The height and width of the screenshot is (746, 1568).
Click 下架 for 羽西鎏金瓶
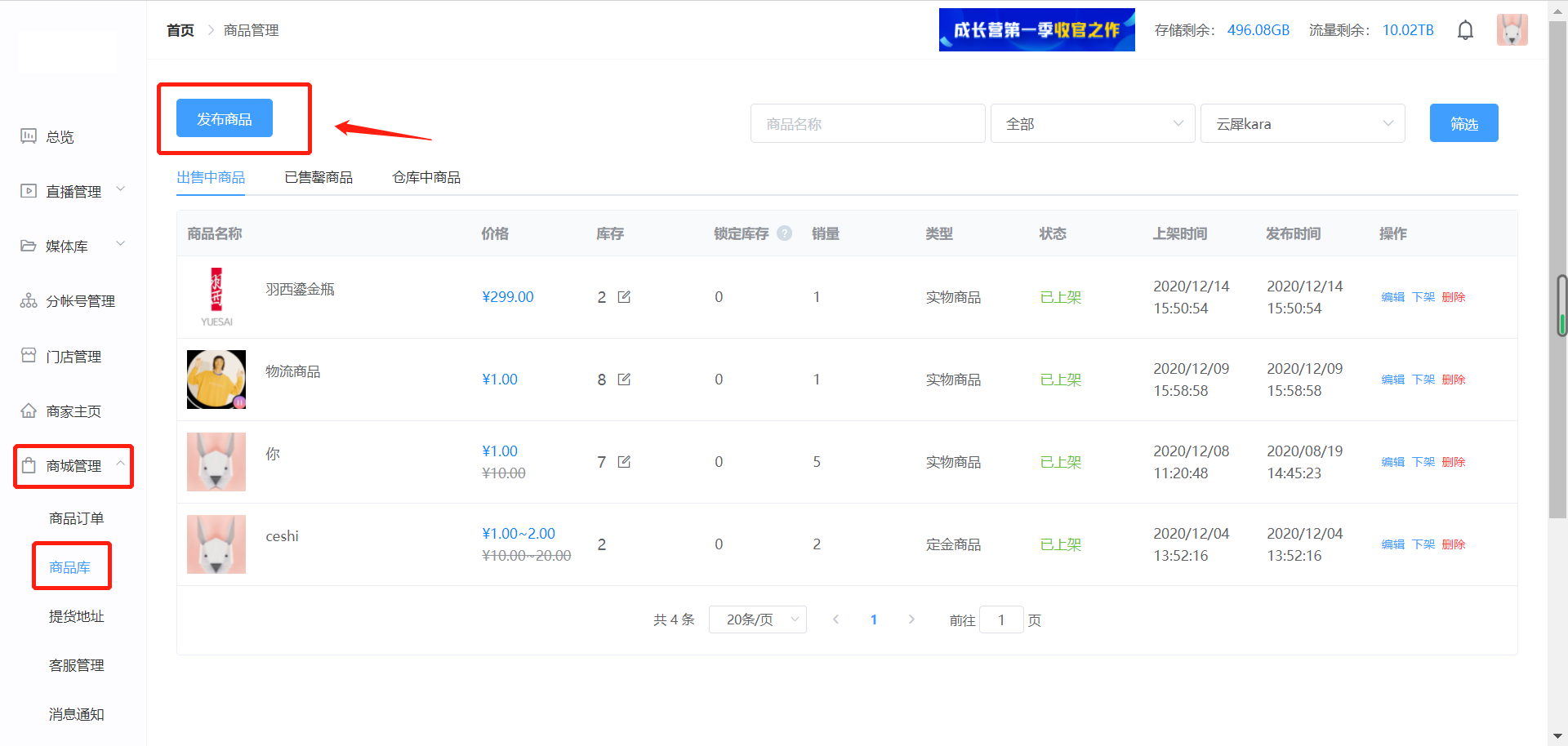[x=1423, y=297]
